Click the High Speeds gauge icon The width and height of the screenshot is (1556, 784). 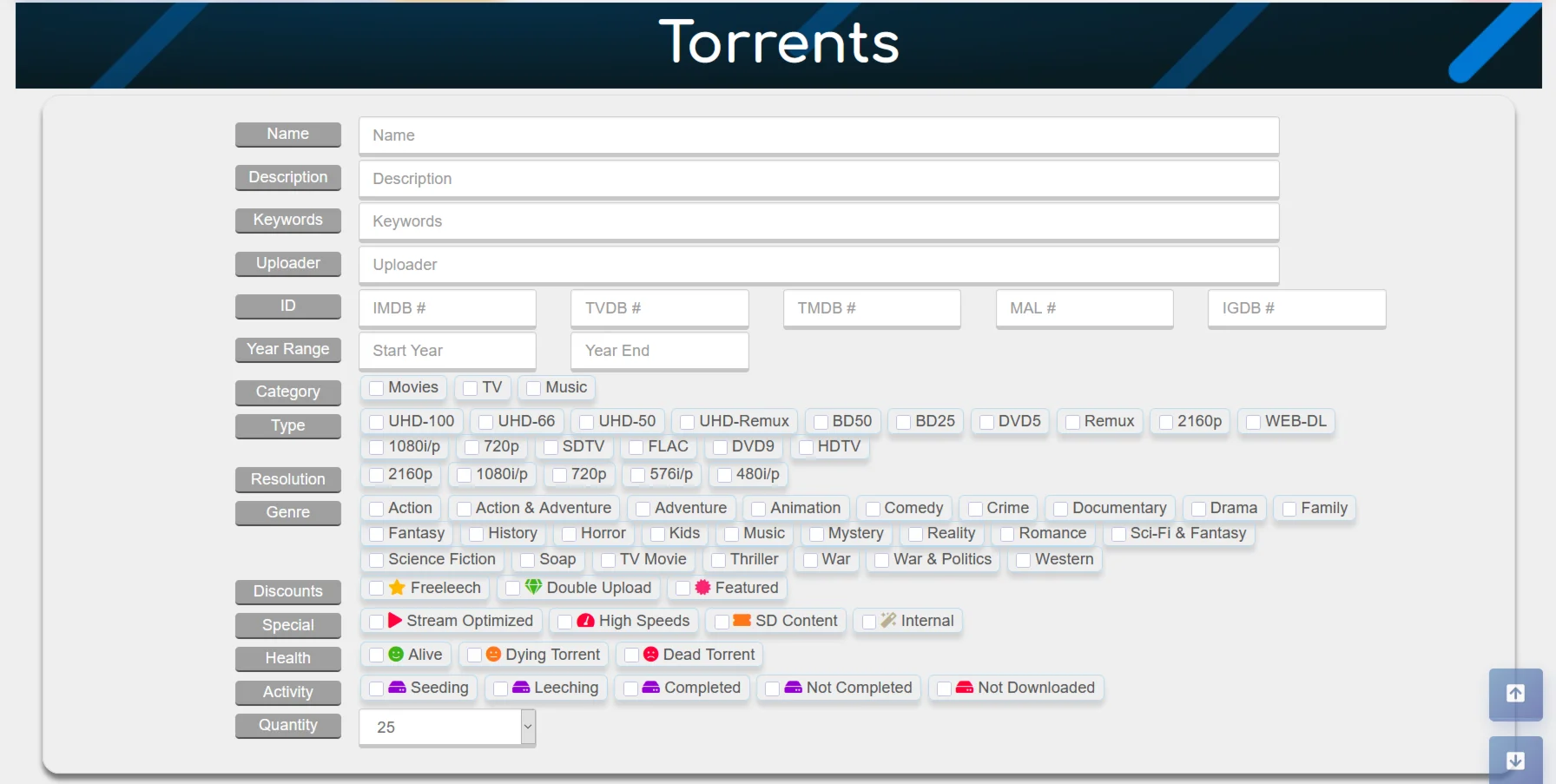pyautogui.click(x=586, y=621)
